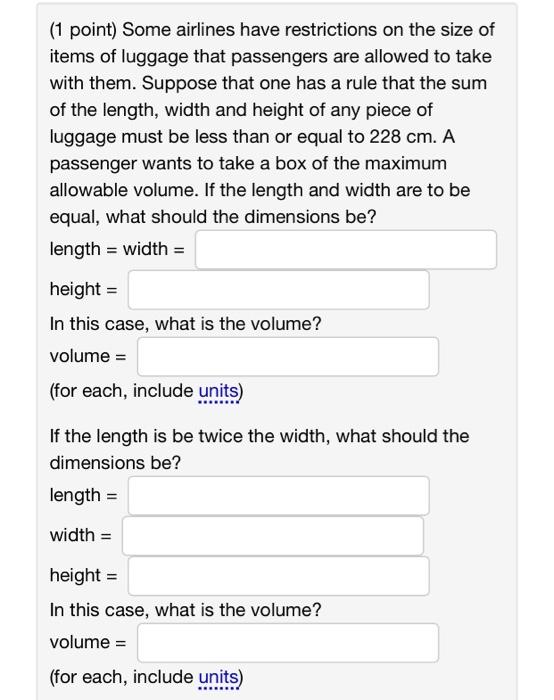Click the last 'volume =' label
This screenshot has height=700, width=554.
88,642
